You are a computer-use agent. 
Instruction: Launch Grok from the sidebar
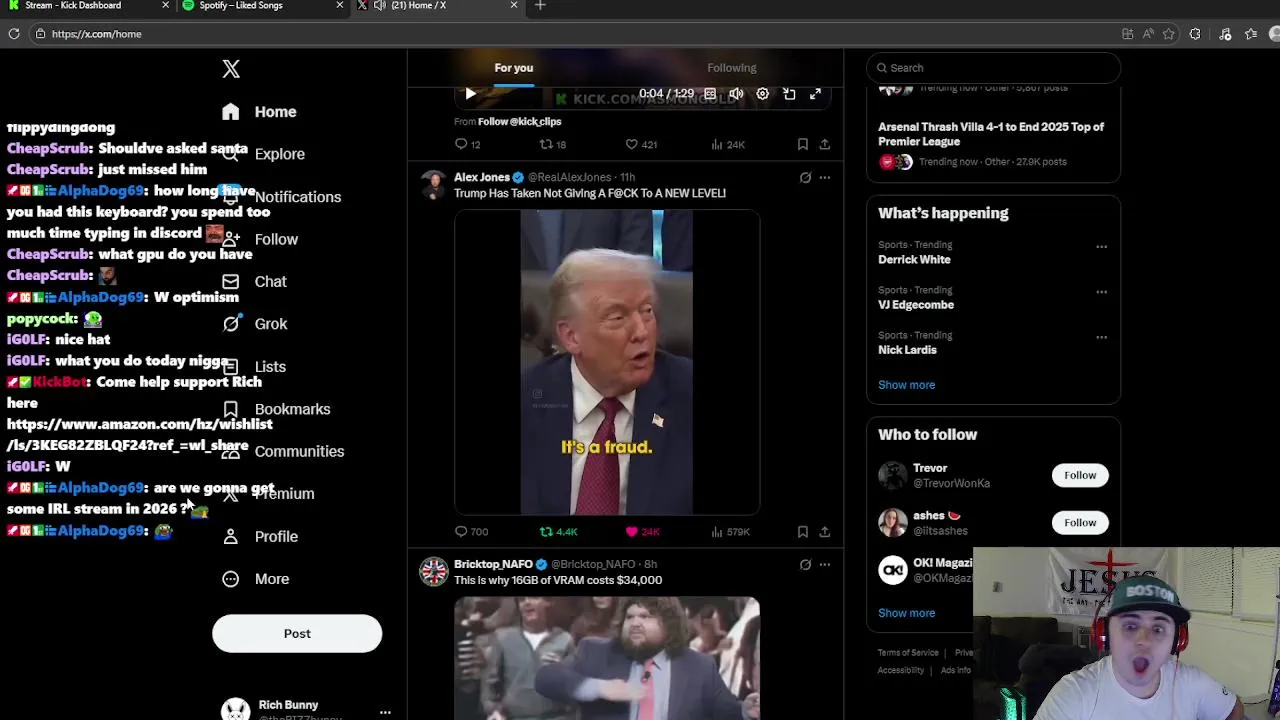(x=270, y=324)
